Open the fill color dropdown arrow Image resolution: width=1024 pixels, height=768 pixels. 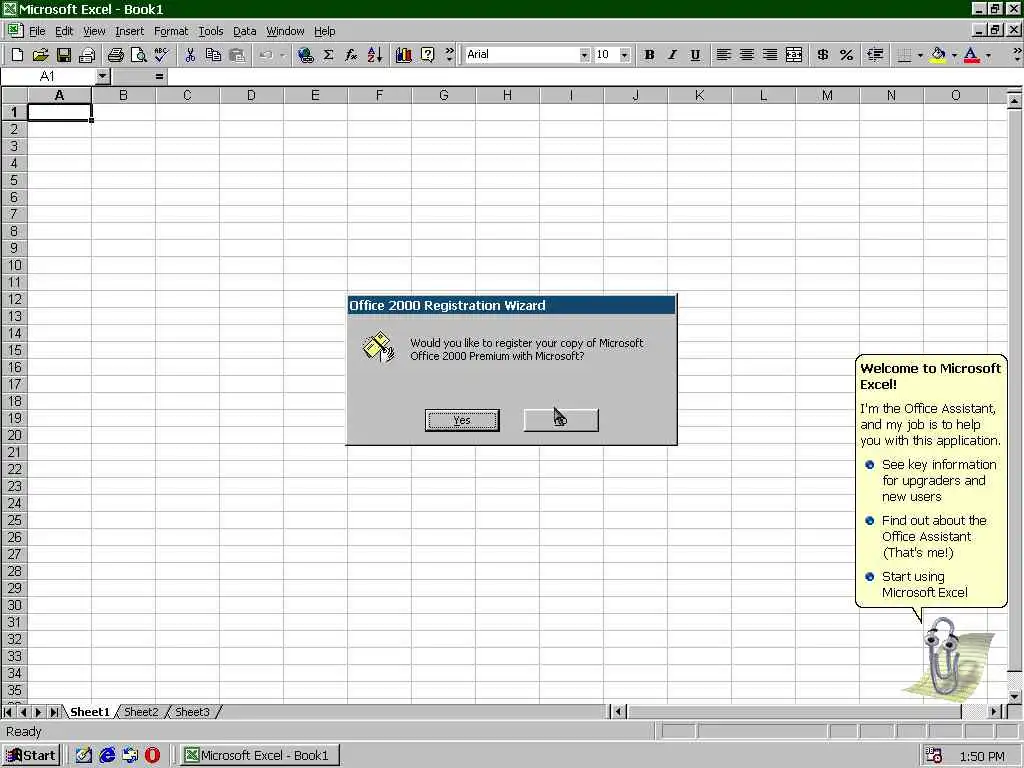click(954, 56)
